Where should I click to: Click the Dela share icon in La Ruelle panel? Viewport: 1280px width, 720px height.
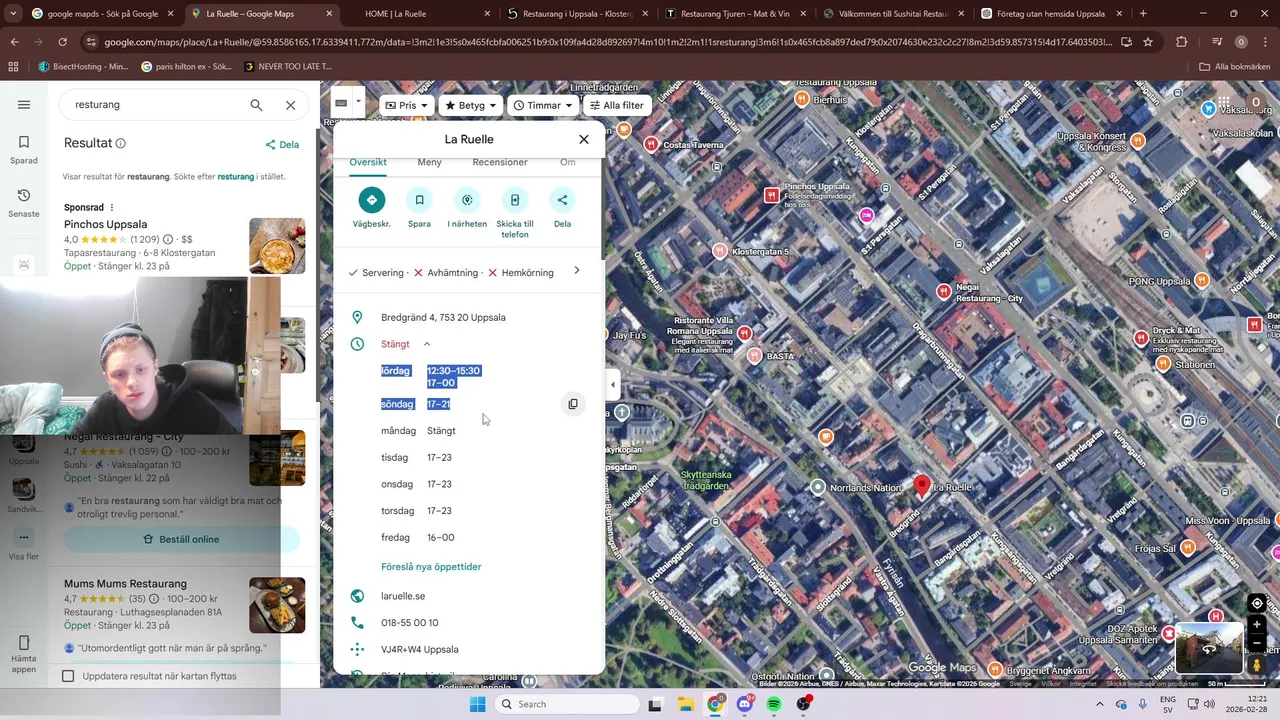tap(562, 200)
